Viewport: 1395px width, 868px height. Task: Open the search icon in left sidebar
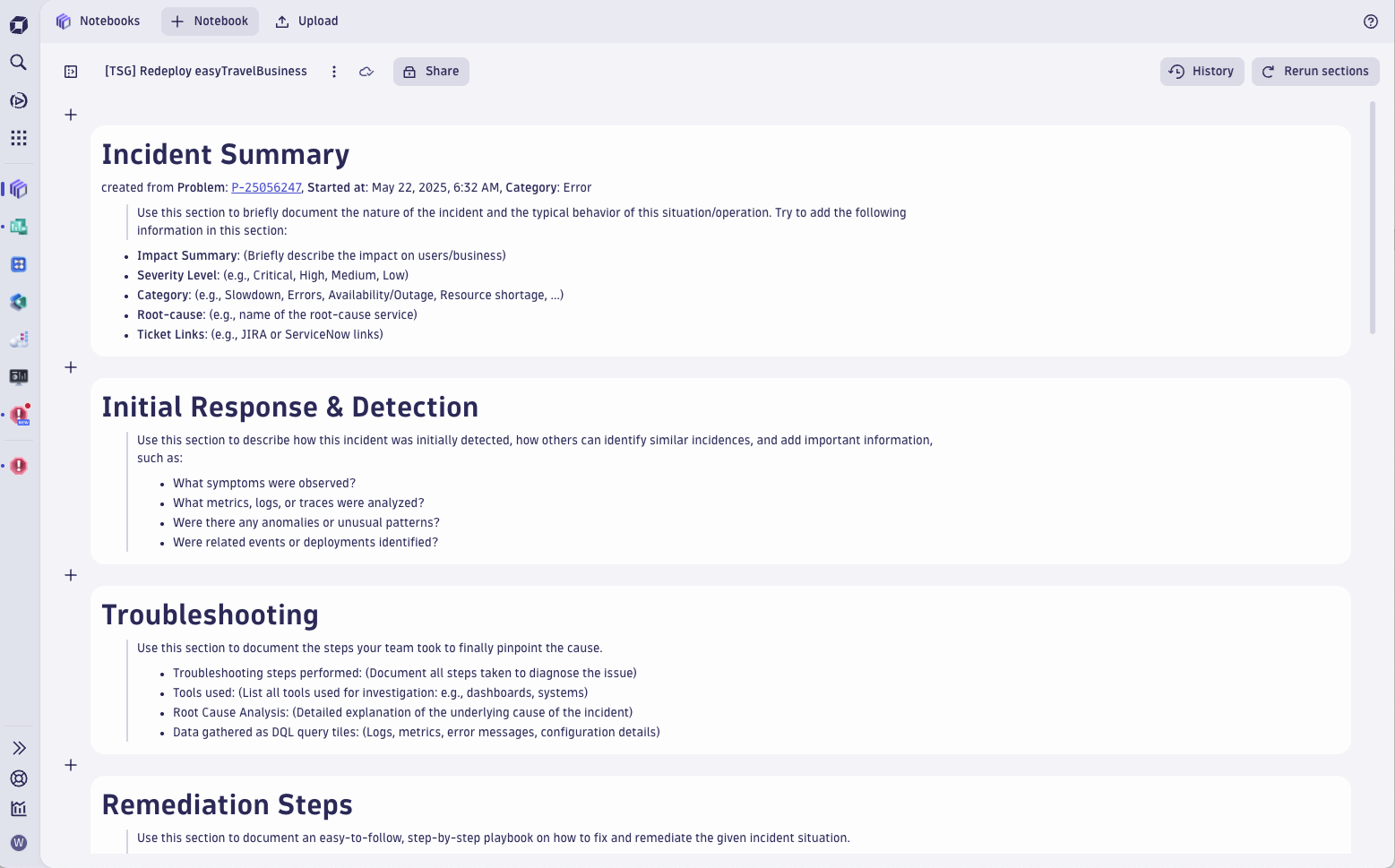[x=18, y=62]
